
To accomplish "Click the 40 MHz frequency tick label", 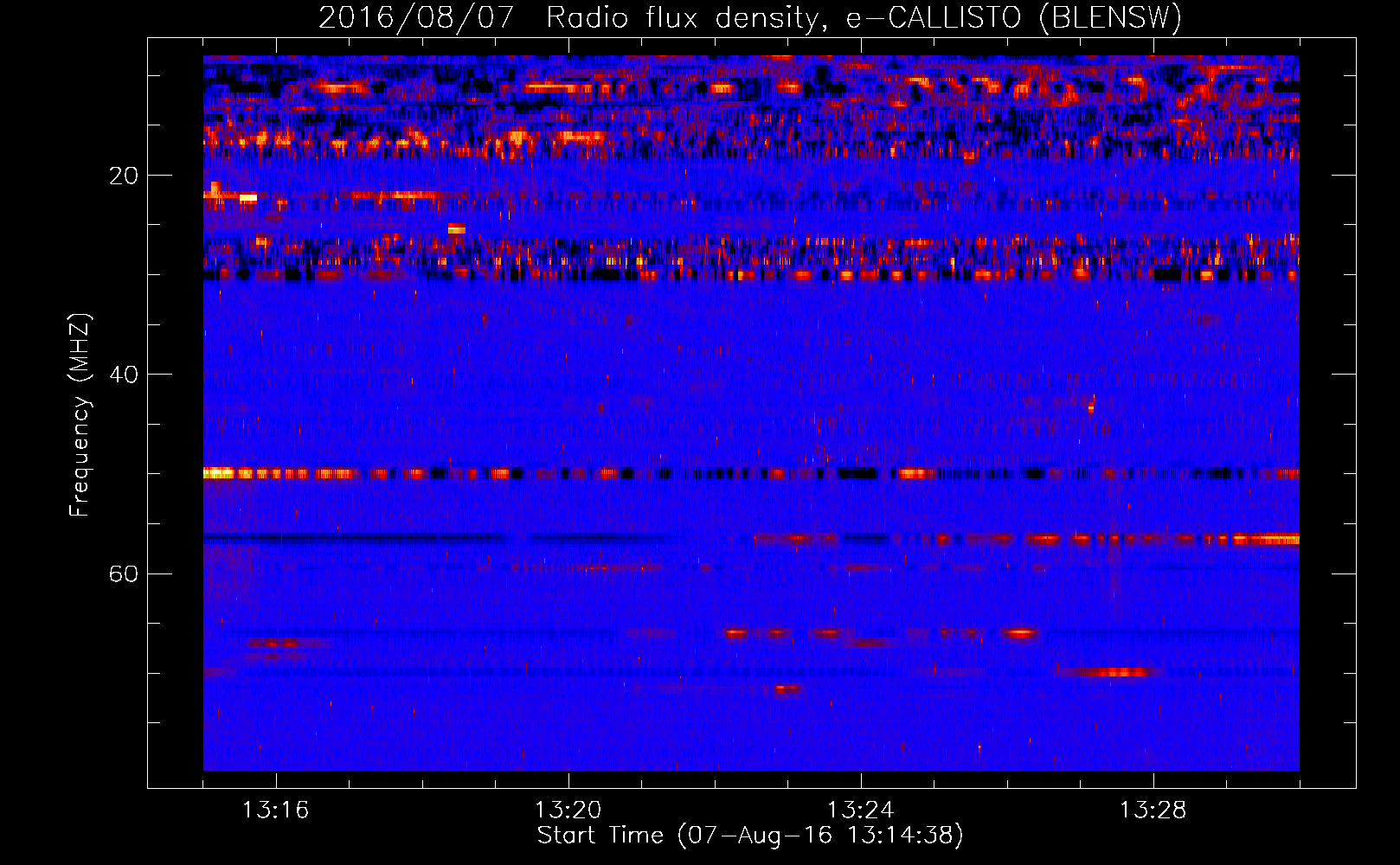I will pyautogui.click(x=124, y=375).
